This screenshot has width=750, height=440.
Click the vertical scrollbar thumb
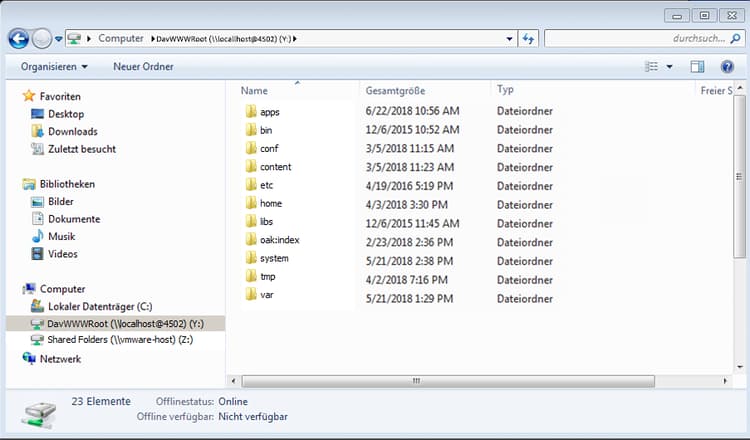pos(740,176)
